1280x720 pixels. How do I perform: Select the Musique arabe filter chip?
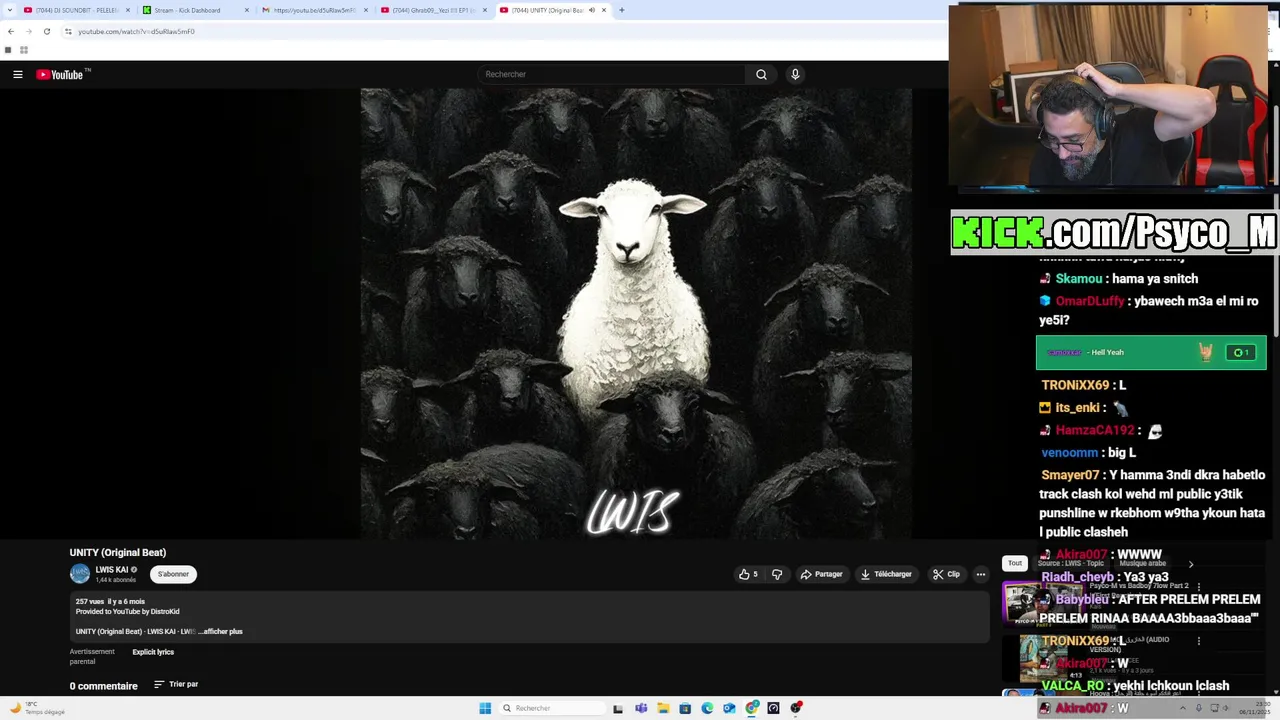1142,563
